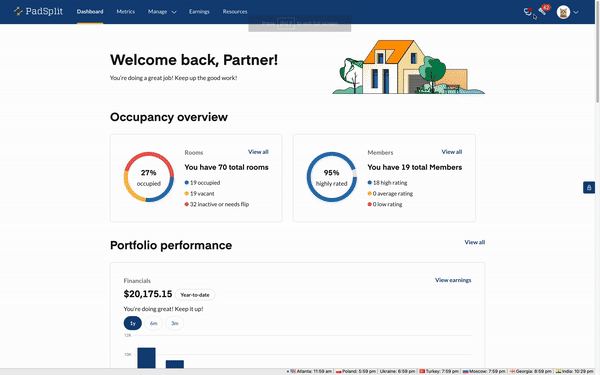The width and height of the screenshot is (600, 375).
Task: Click the members rating donut chart
Action: pos(331,177)
